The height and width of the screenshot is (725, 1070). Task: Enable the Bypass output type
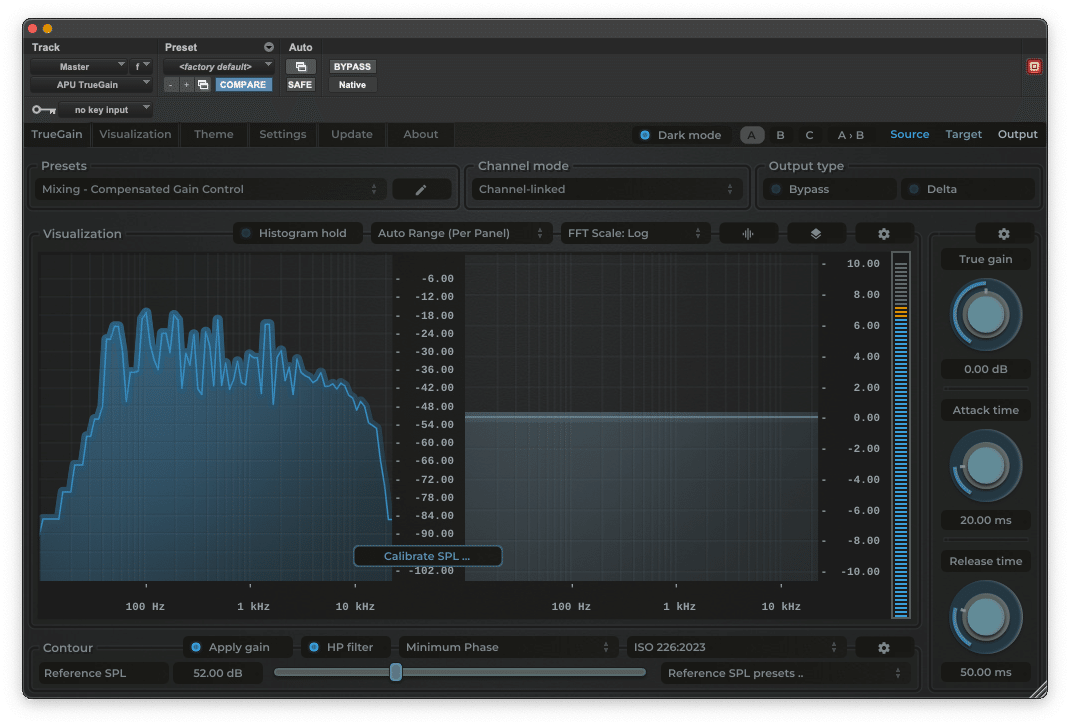tap(828, 188)
